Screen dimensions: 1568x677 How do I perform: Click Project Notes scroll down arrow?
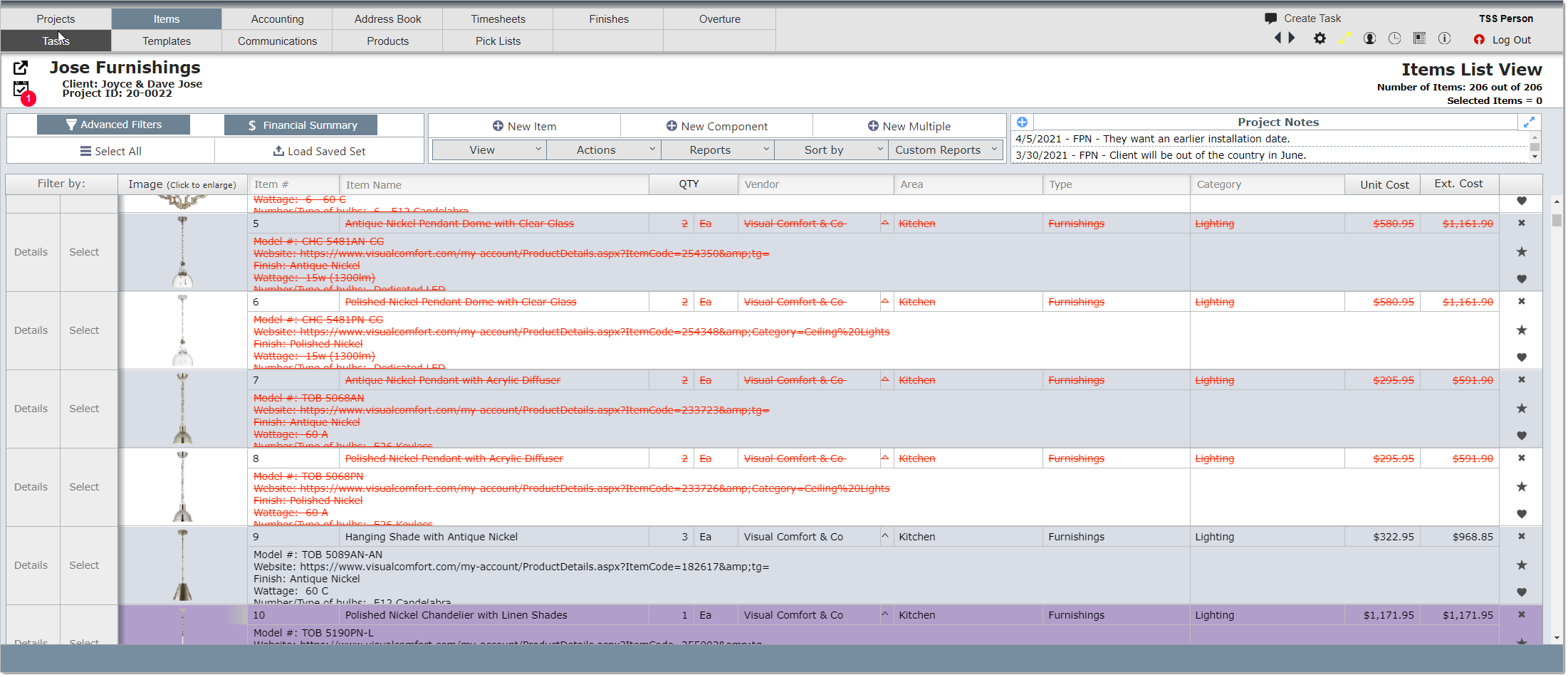point(1535,157)
